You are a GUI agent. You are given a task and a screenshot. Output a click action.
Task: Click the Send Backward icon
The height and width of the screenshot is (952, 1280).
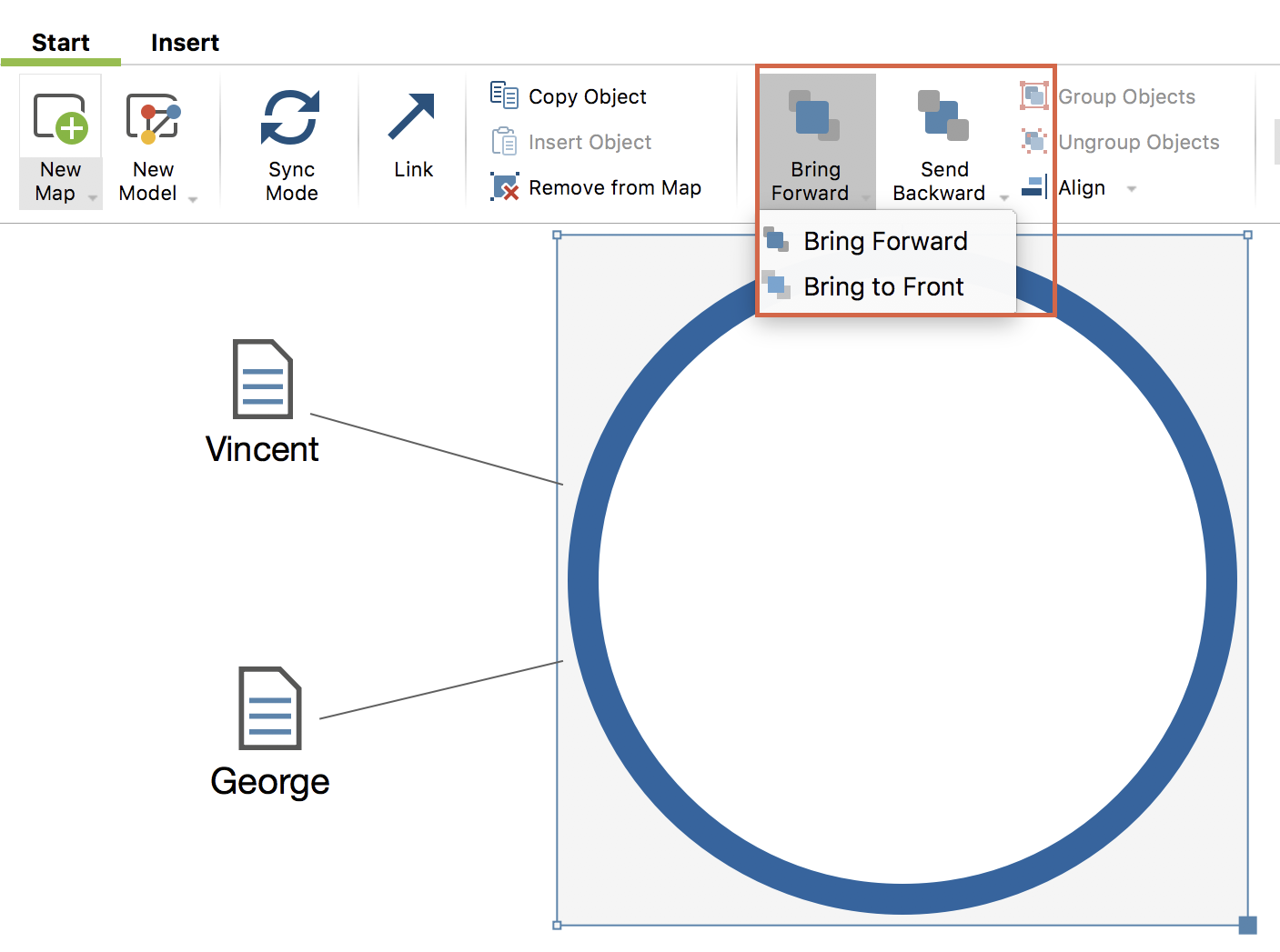pyautogui.click(x=943, y=118)
